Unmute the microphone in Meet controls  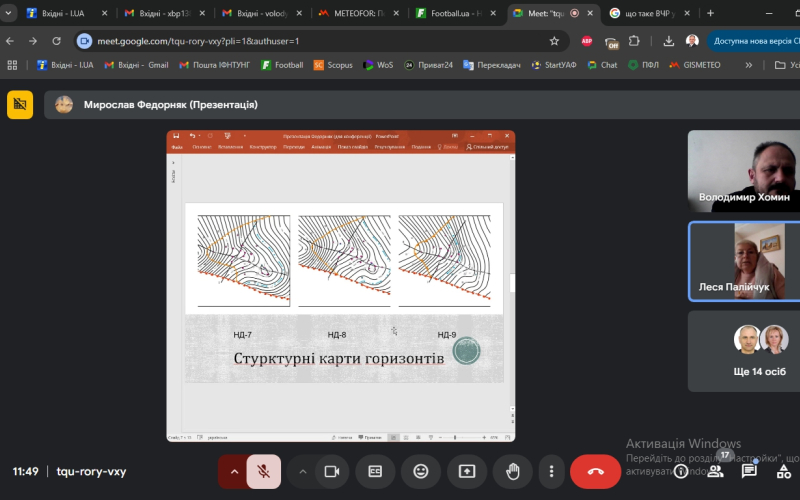(263, 471)
